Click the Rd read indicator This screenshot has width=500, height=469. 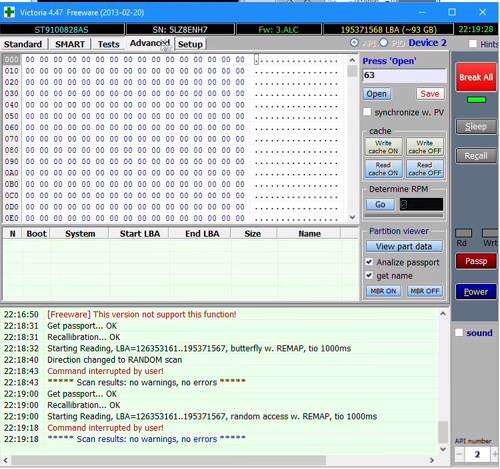pyautogui.click(x=463, y=233)
